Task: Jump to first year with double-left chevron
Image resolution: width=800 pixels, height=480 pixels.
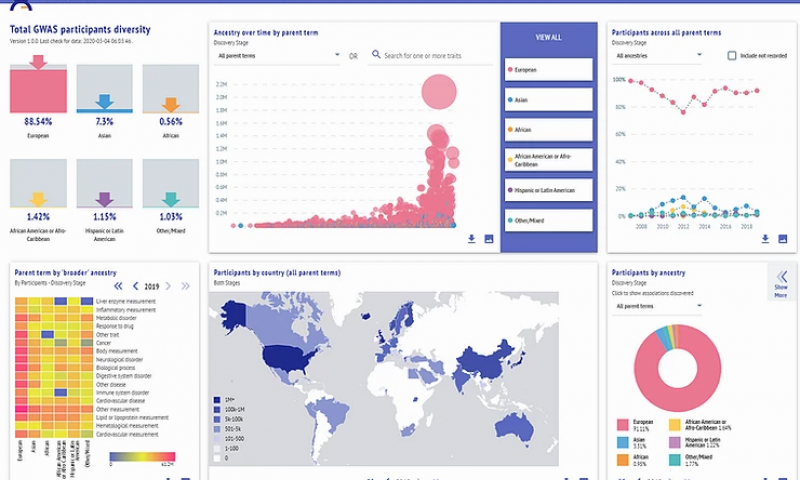Action: click(118, 286)
